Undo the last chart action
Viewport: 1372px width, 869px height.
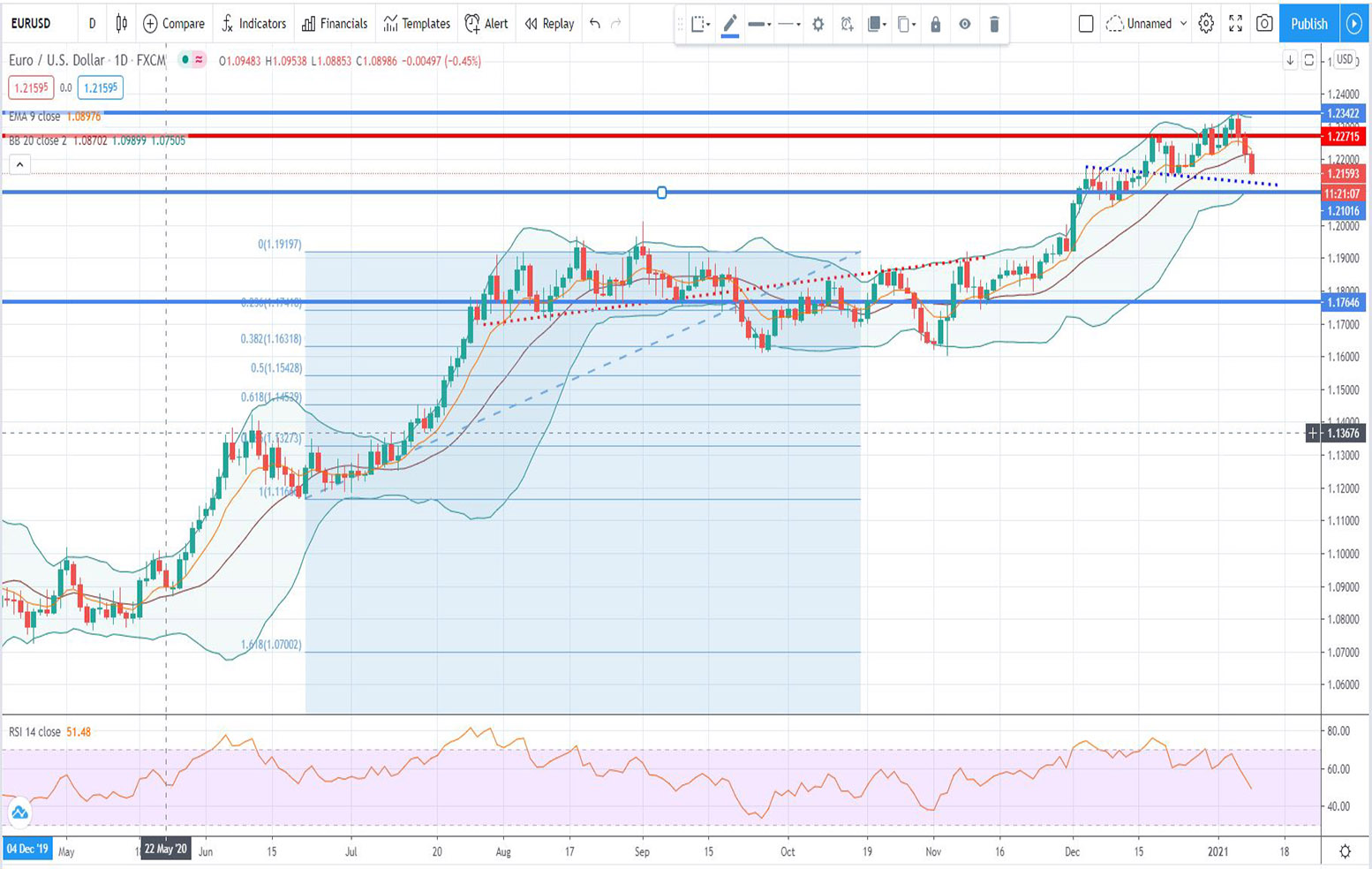[x=595, y=24]
